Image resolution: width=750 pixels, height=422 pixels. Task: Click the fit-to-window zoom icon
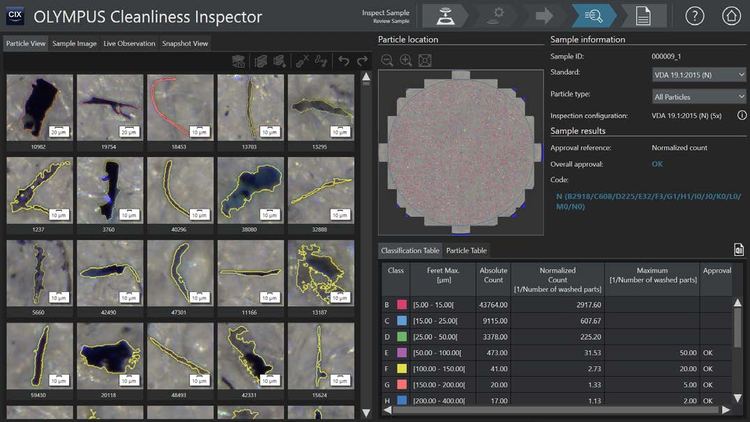point(425,60)
